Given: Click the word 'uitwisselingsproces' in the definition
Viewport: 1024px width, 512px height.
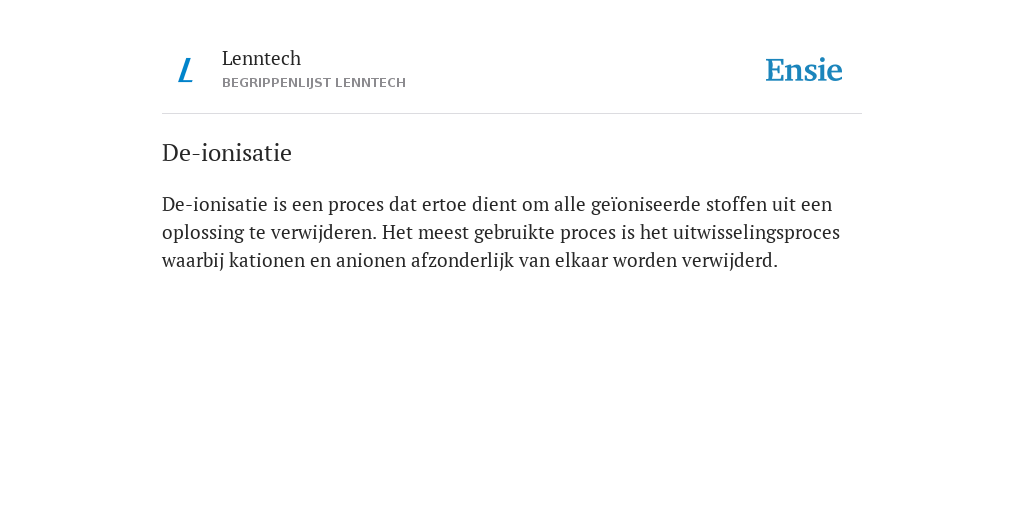Looking at the screenshot, I should coord(756,233).
